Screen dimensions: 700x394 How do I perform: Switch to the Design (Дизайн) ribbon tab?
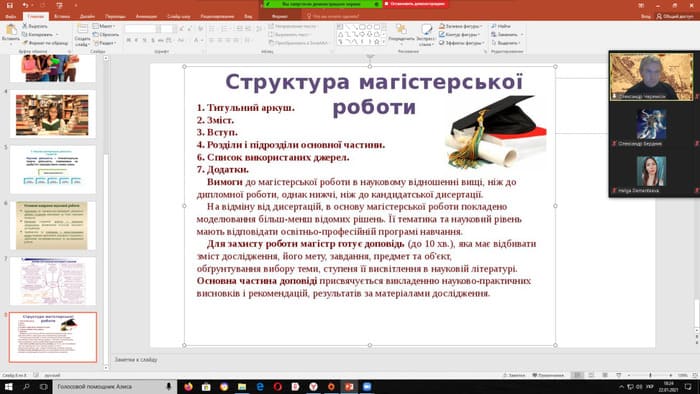pyautogui.click(x=88, y=16)
